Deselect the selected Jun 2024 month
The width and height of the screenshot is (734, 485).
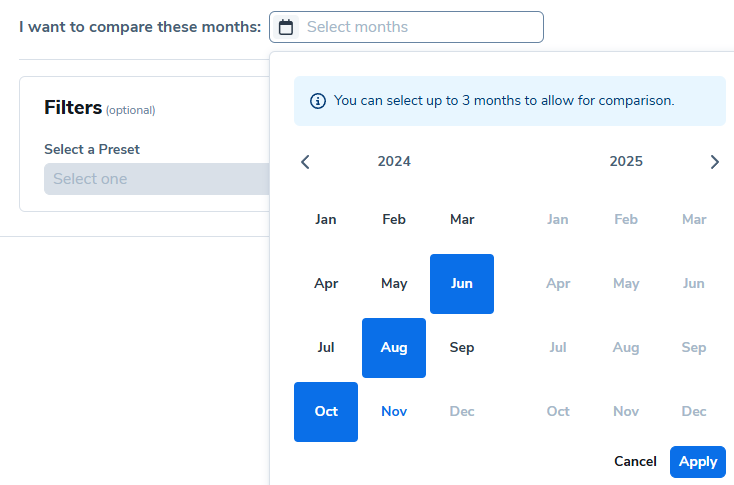tap(462, 284)
